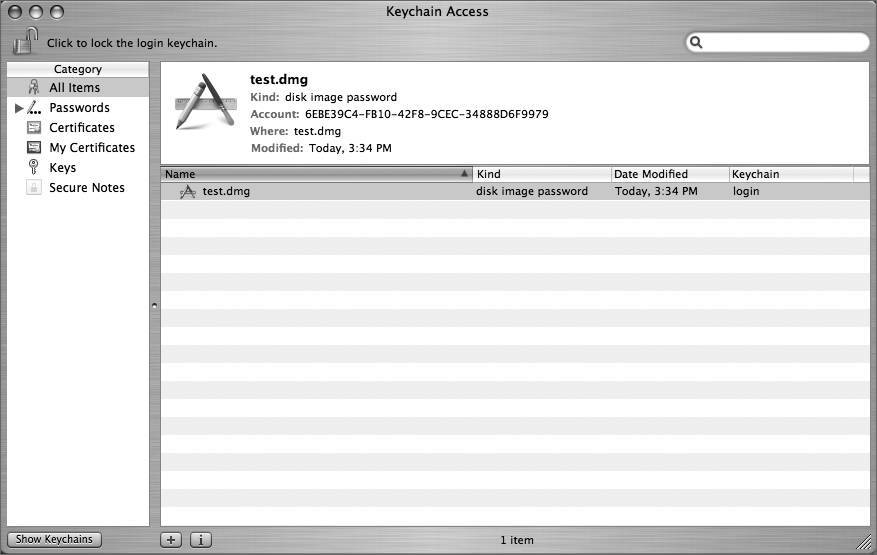Viewport: 877px width, 555px height.
Task: Add a new item with plus button
Action: coord(171,540)
